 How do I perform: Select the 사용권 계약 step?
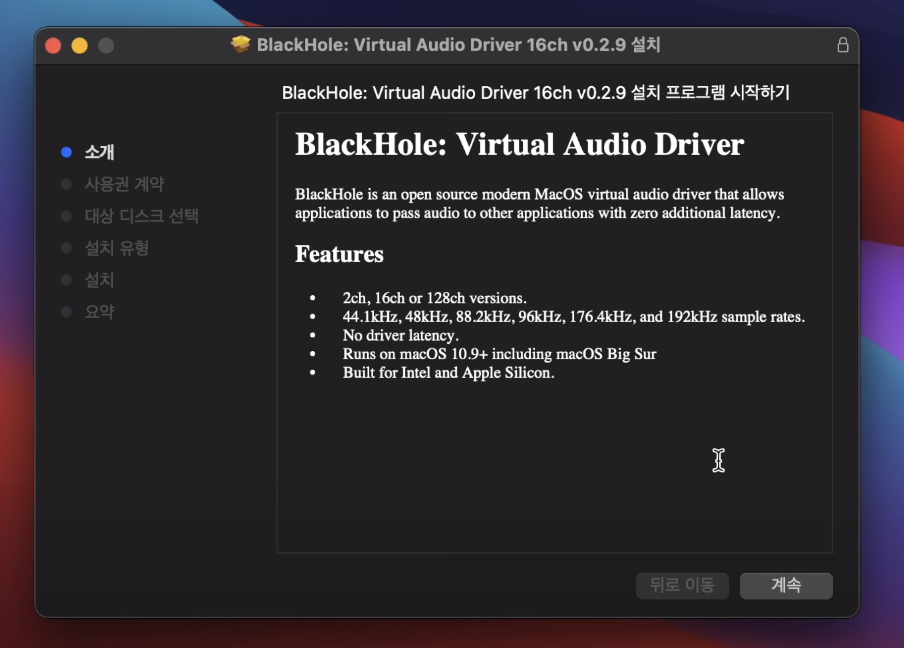click(125, 184)
